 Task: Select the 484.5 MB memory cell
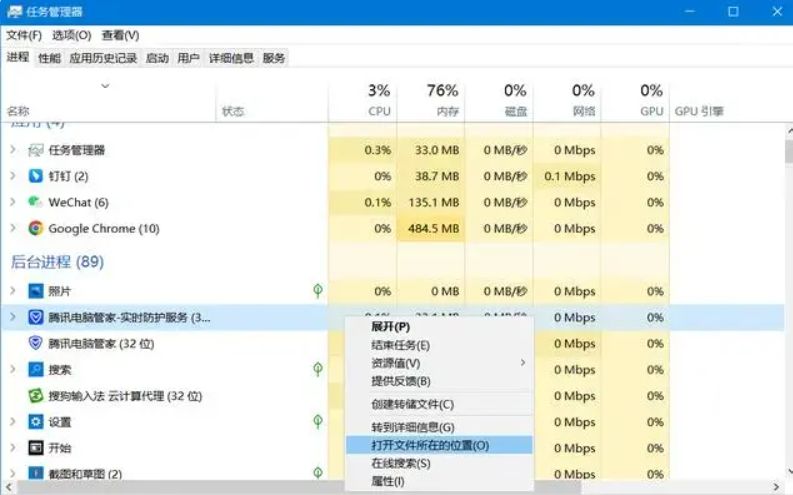point(431,229)
